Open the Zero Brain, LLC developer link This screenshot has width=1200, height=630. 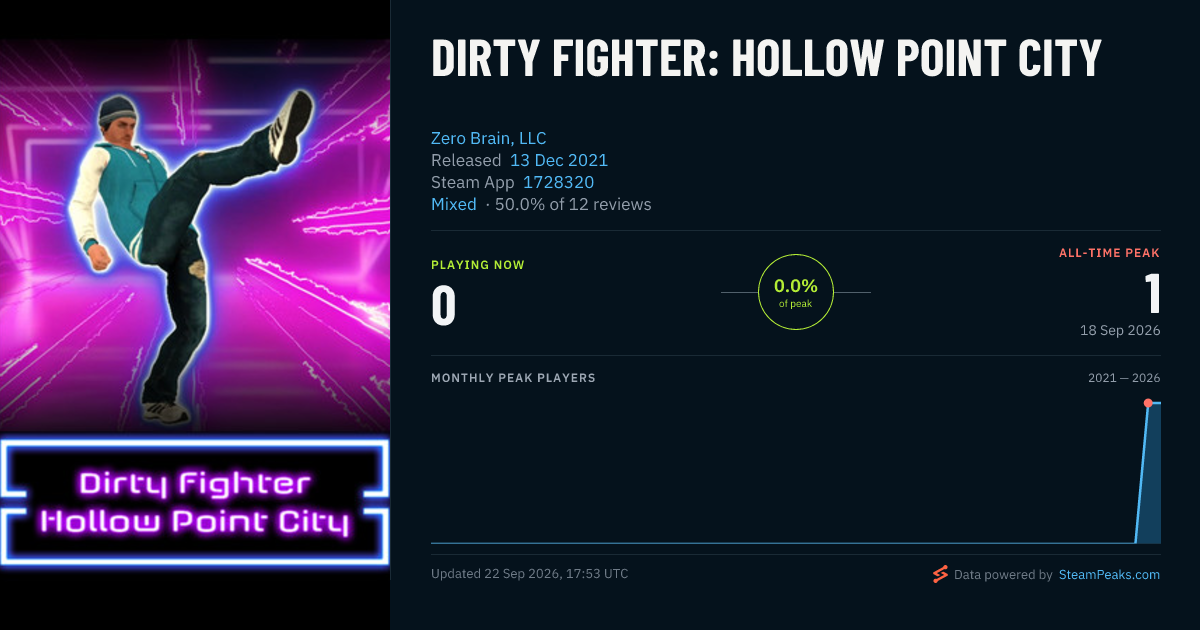click(489, 138)
